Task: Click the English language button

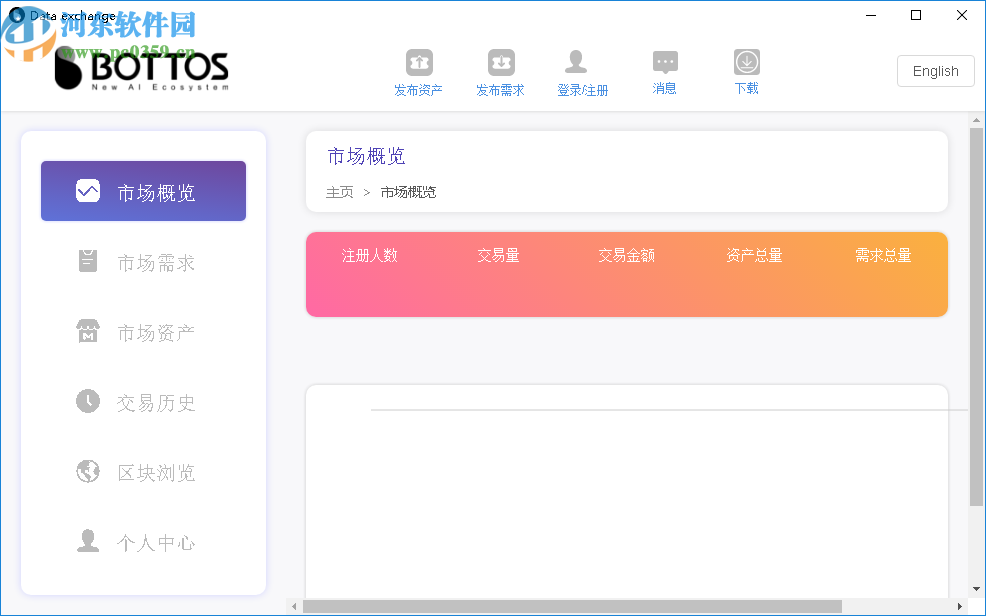Action: coord(935,71)
